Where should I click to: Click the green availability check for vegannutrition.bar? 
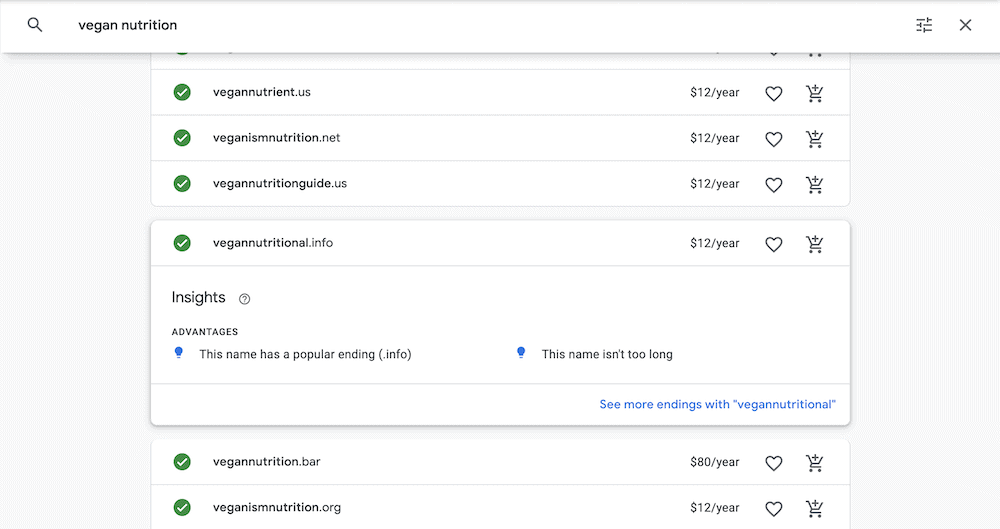pos(182,462)
